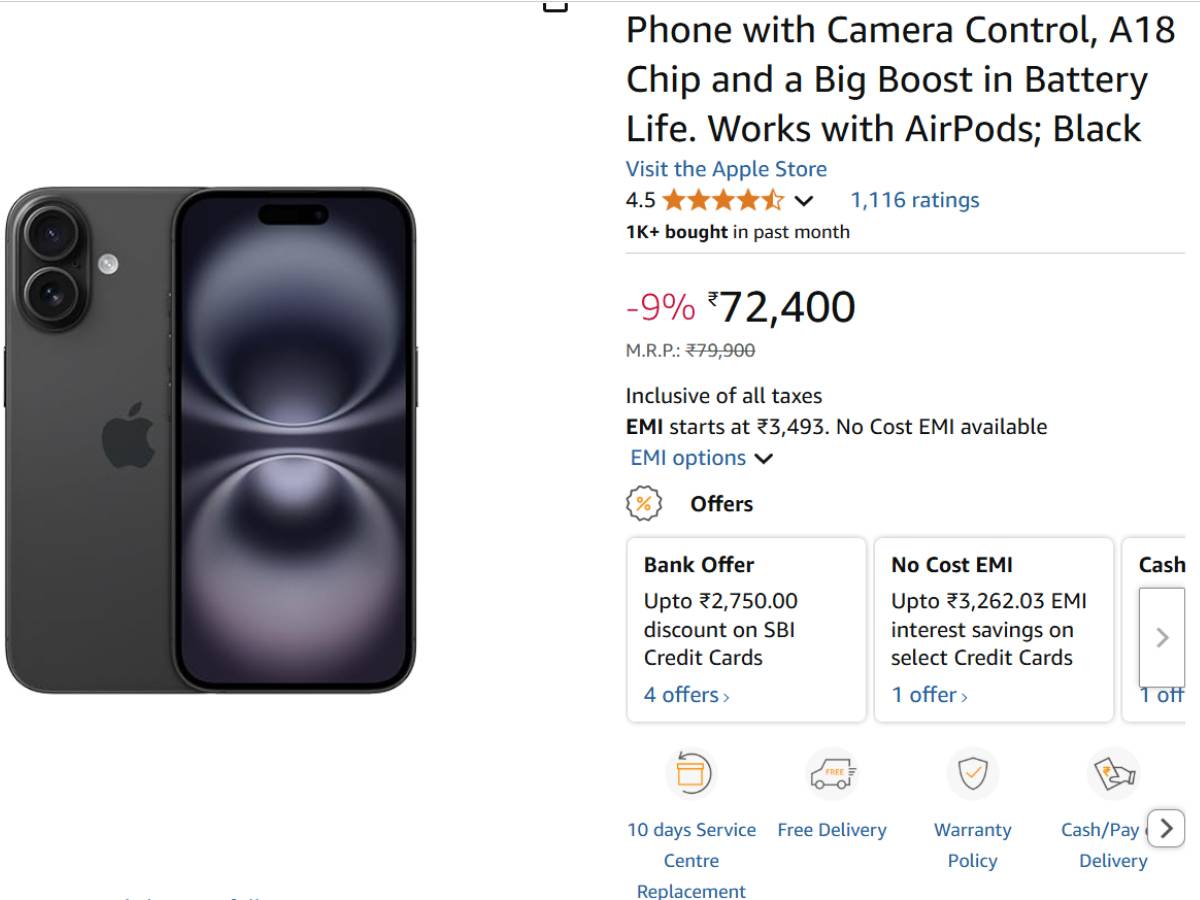This screenshot has height=900, width=1200.
Task: Click the Free Delivery text link
Action: coord(832,830)
